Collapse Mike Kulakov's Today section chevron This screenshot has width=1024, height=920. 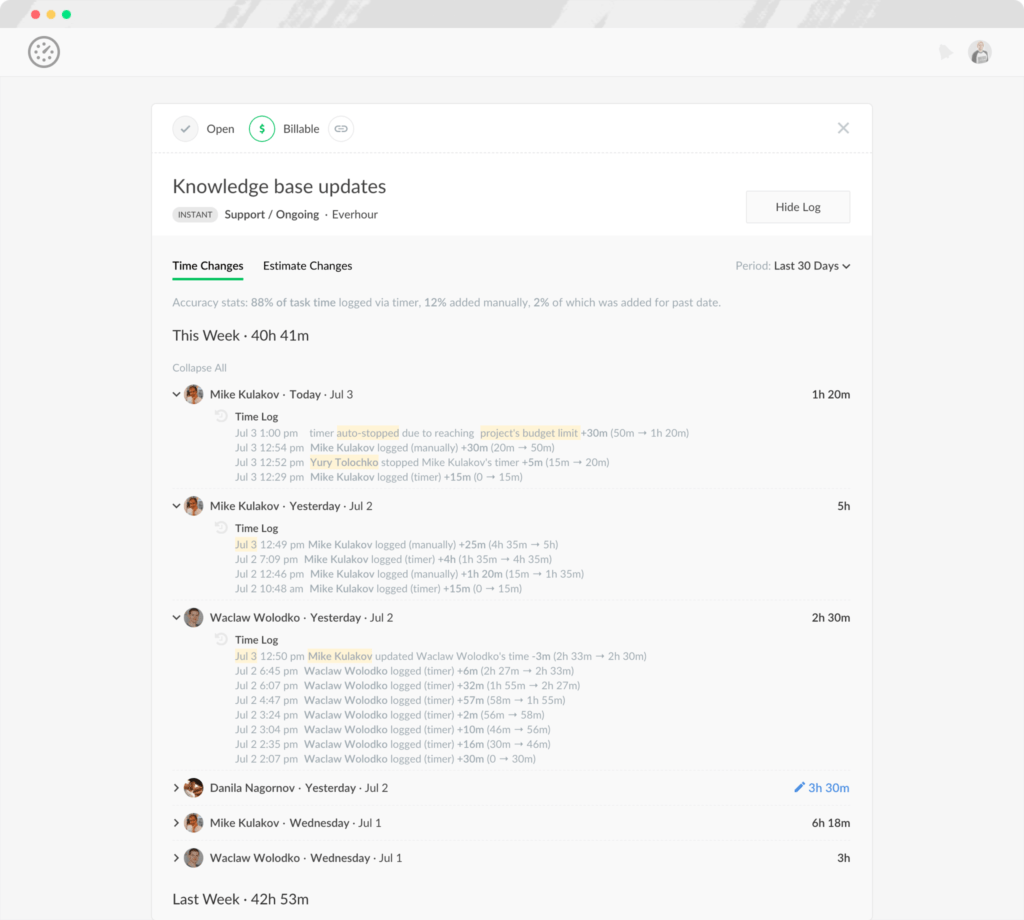point(176,394)
